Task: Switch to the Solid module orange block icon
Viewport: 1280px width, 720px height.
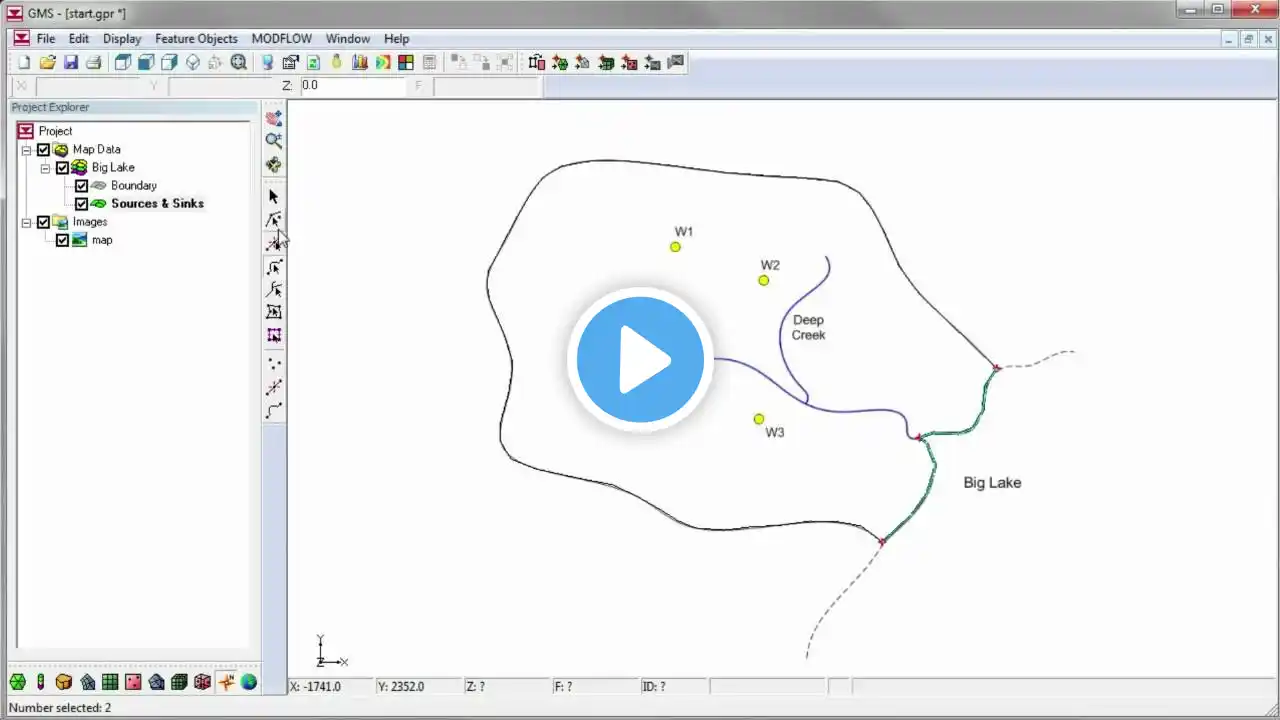Action: tap(64, 682)
